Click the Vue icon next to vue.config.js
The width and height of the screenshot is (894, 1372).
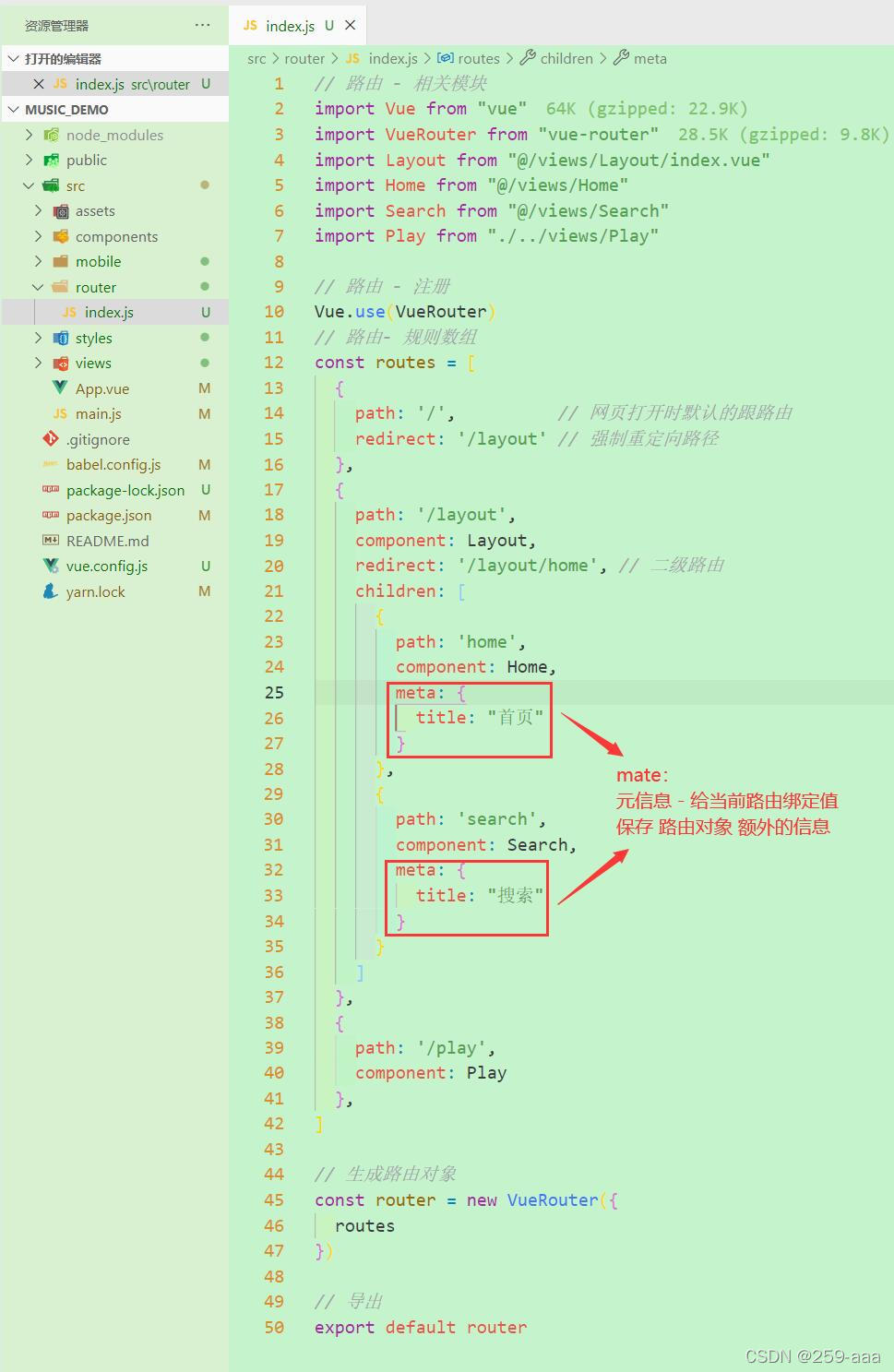pyautogui.click(x=51, y=566)
